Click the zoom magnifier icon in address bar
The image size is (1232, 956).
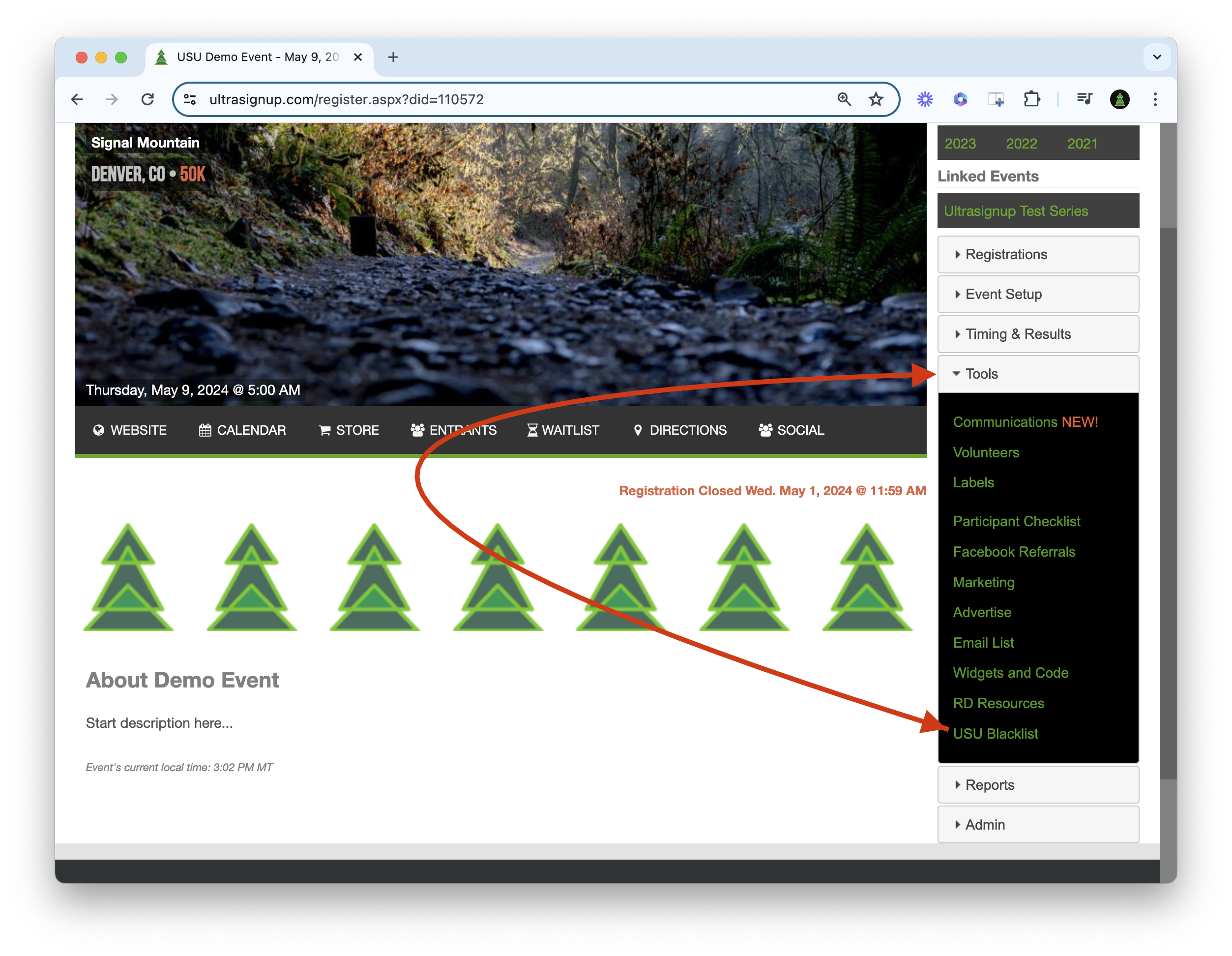[x=844, y=100]
